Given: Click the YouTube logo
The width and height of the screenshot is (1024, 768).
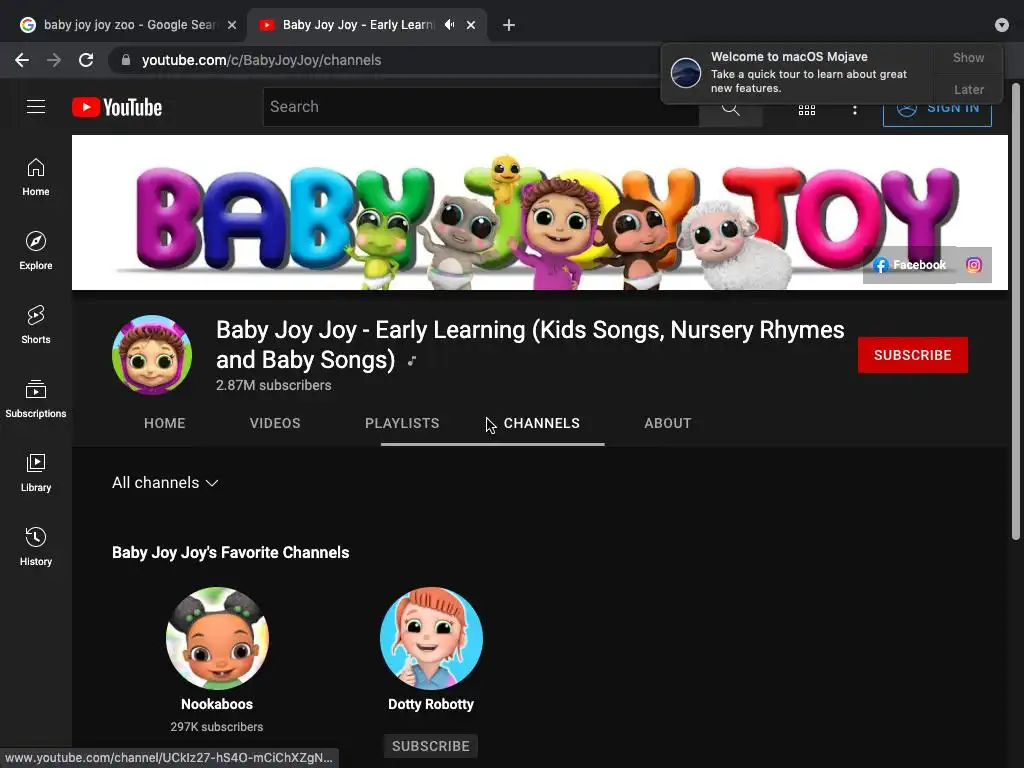Looking at the screenshot, I should click(x=117, y=107).
